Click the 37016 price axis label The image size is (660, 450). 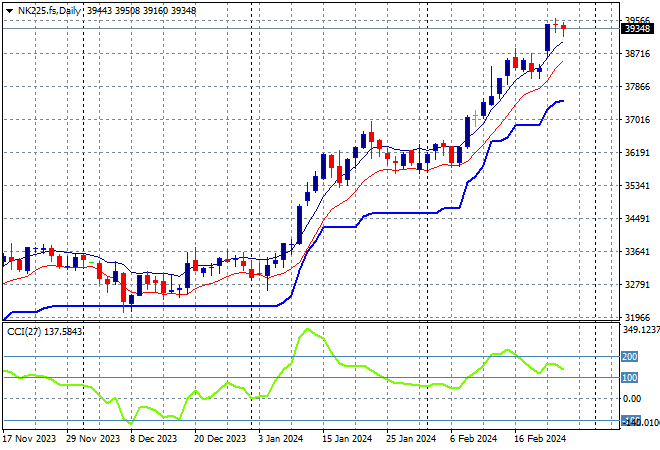(637, 120)
